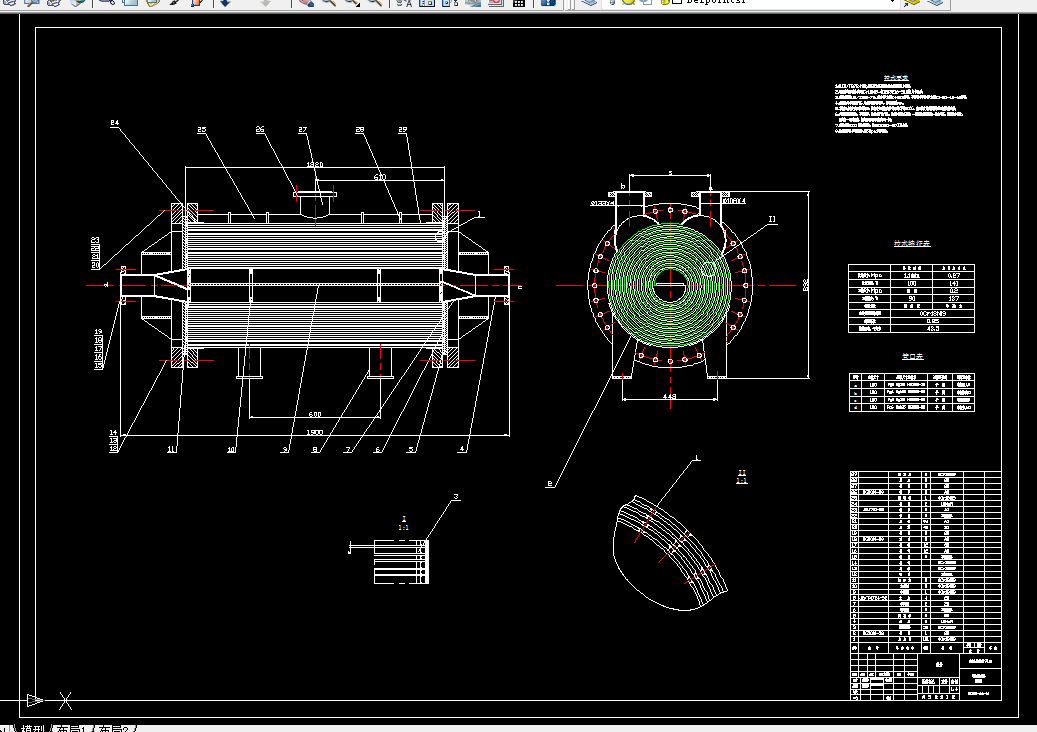The height and width of the screenshot is (732, 1037).
Task: Select the 1900 overall length dimension
Action: [315, 432]
